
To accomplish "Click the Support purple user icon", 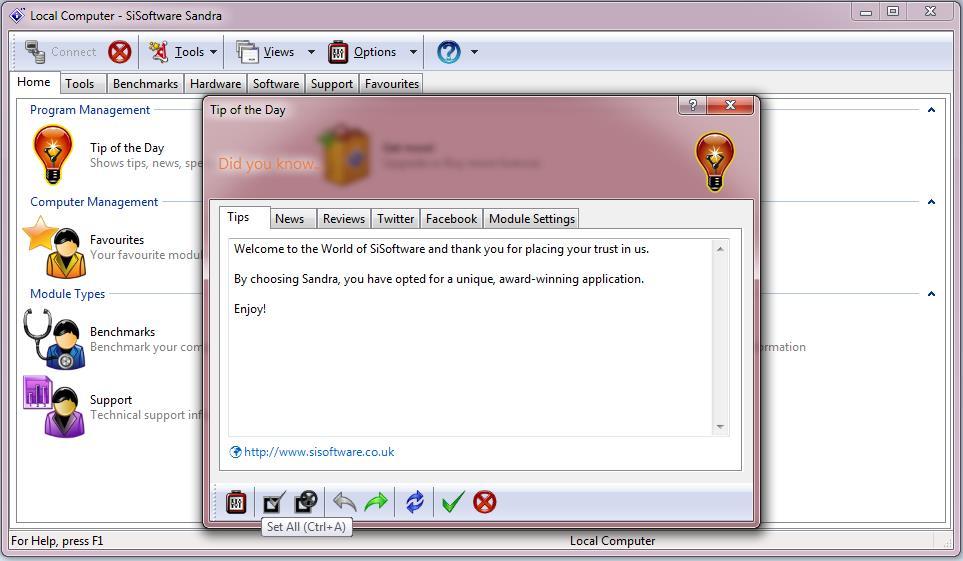I will [x=55, y=407].
